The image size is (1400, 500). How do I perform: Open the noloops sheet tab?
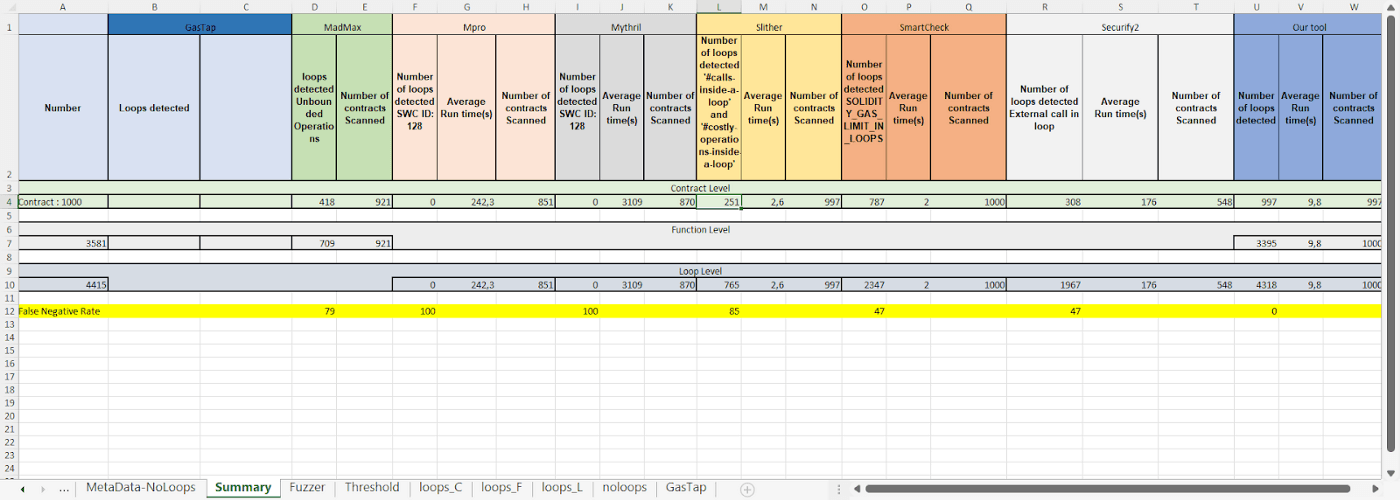tap(625, 488)
